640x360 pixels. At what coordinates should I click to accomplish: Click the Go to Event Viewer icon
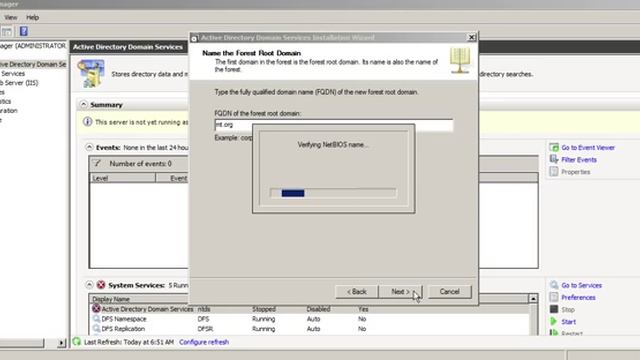(x=554, y=147)
